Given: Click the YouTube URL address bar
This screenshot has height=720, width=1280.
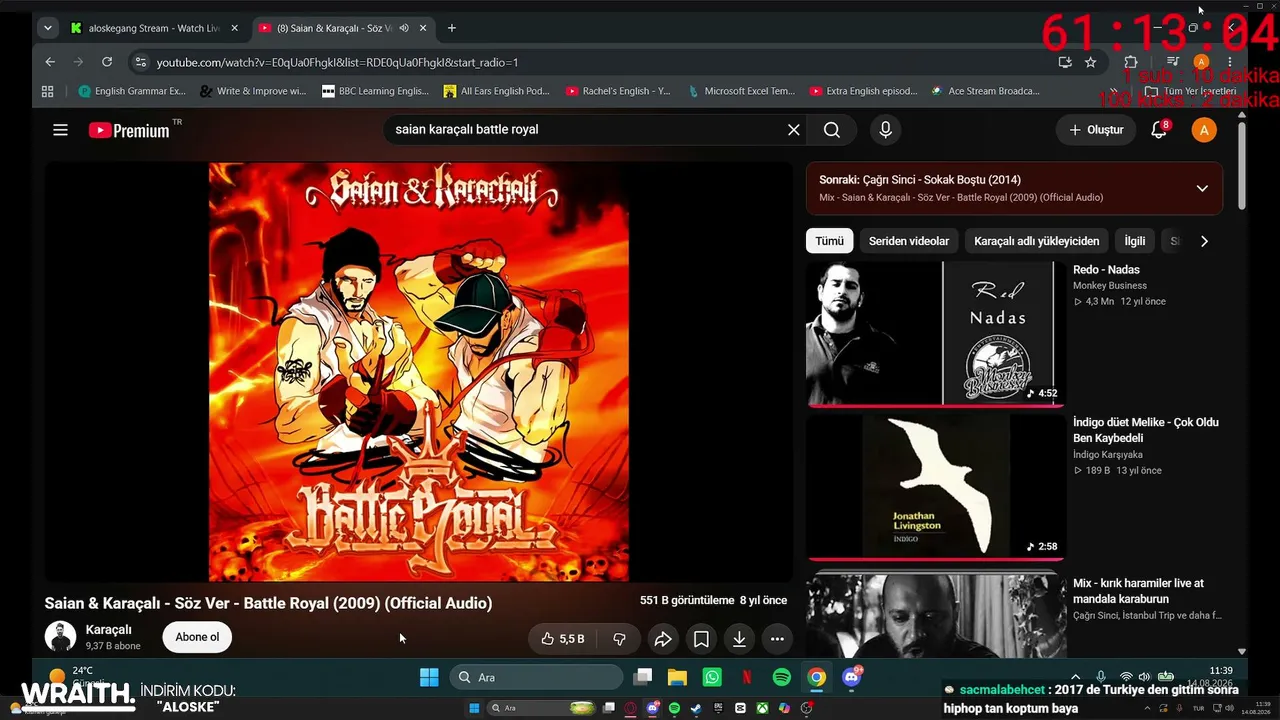Looking at the screenshot, I should [x=590, y=62].
